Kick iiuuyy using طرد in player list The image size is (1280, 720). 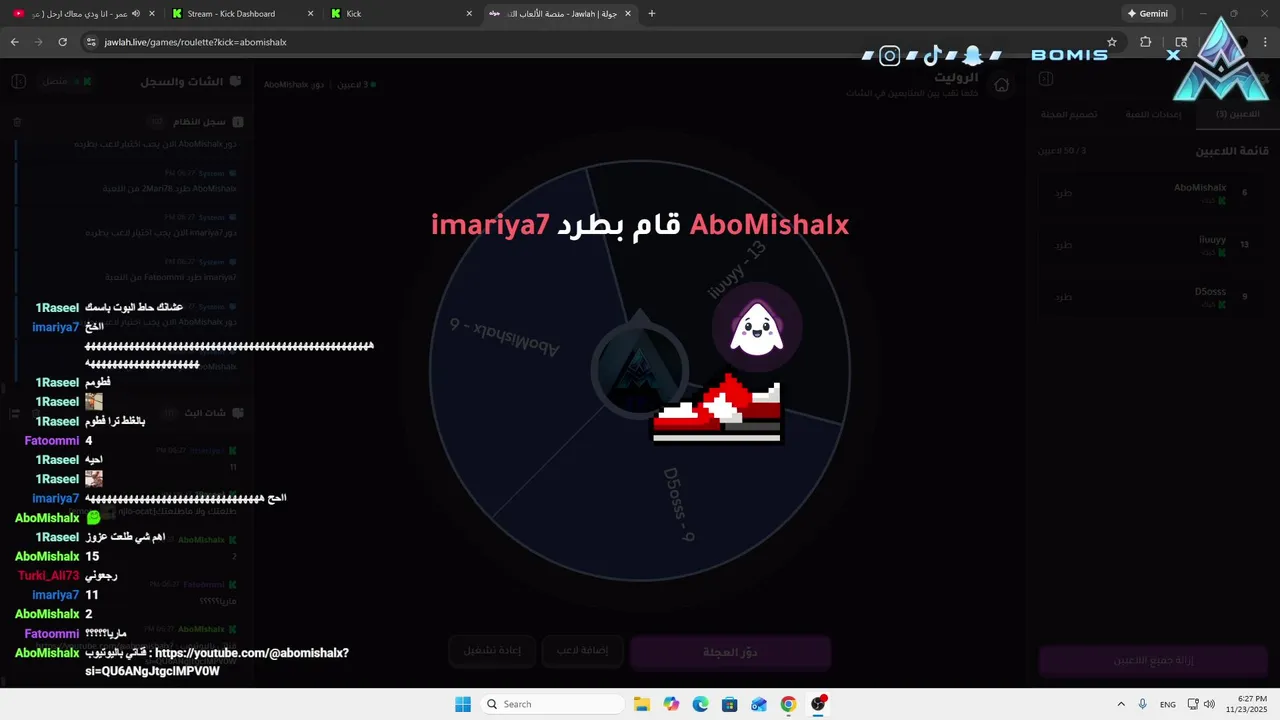coord(1063,245)
